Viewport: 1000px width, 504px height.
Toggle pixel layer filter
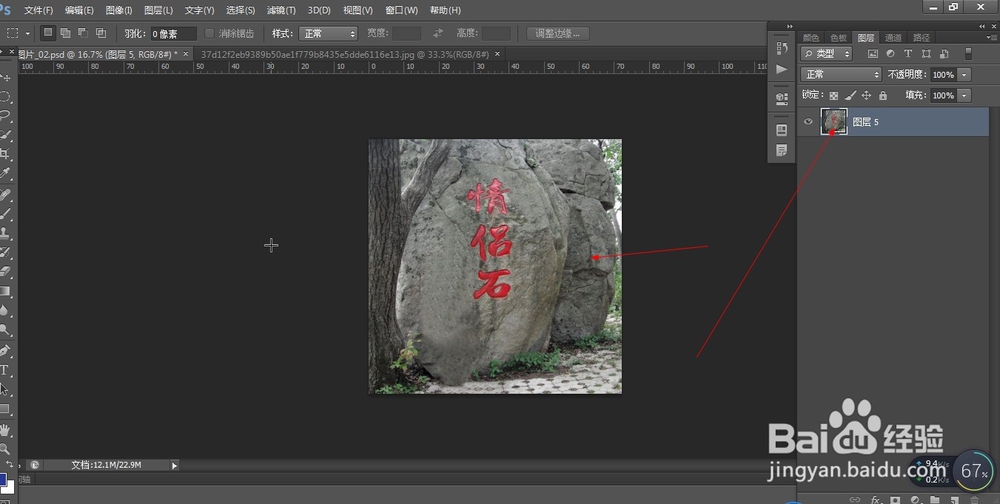873,54
